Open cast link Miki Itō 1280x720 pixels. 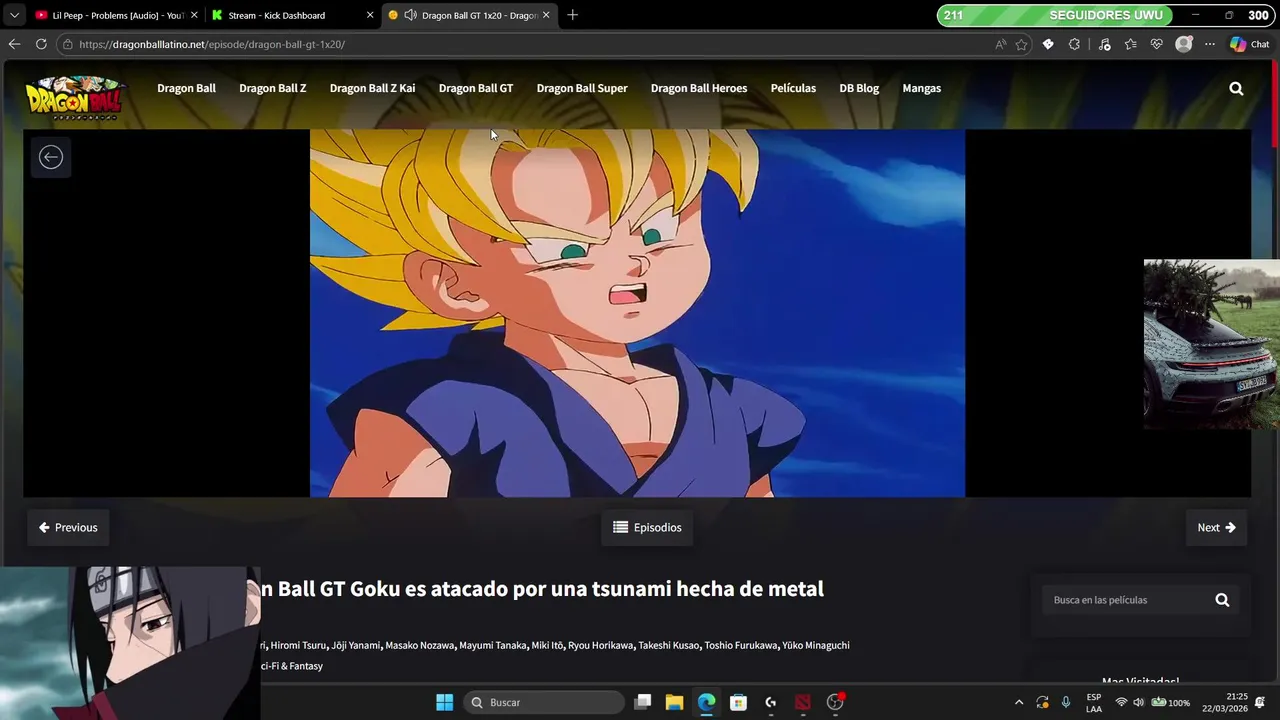coord(547,645)
